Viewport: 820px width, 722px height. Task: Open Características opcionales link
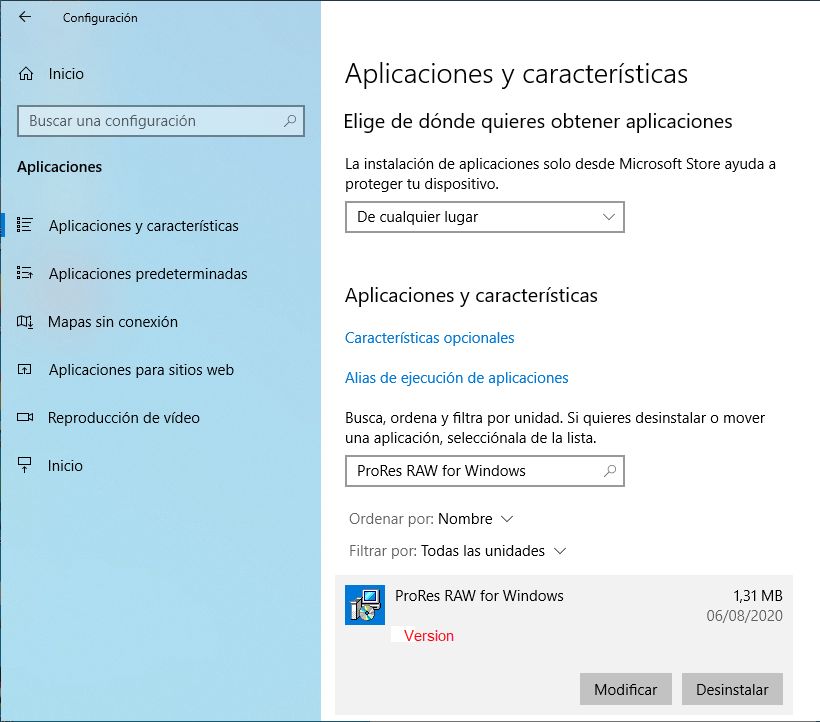[429, 338]
